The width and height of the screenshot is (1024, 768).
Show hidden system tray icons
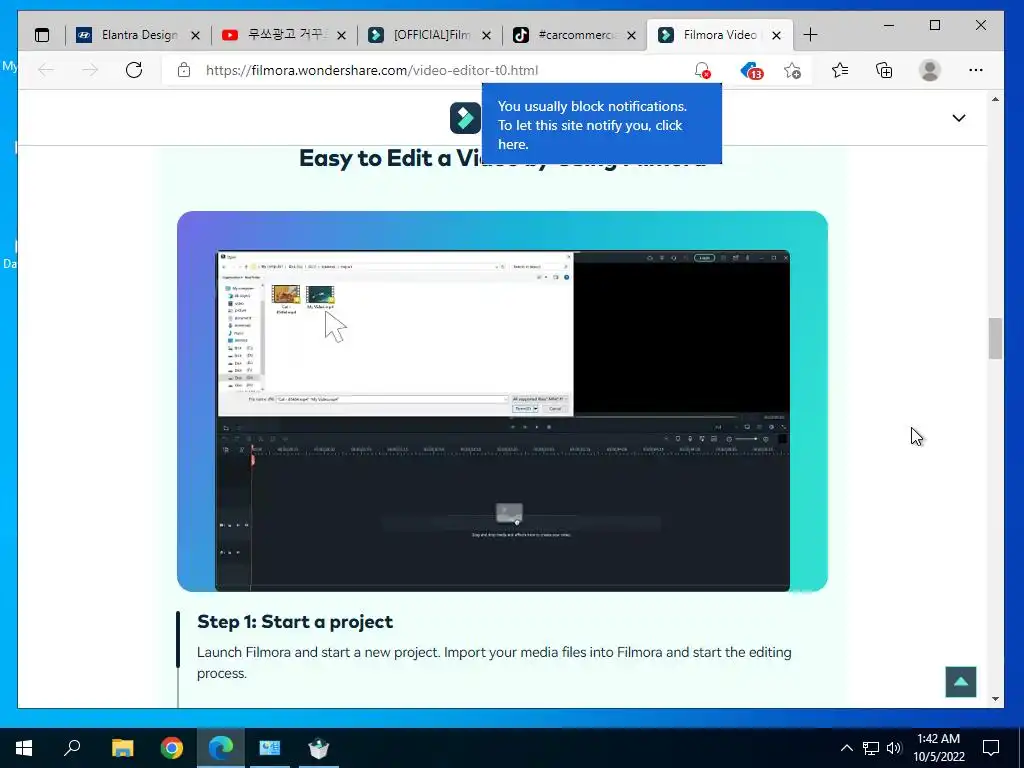[846, 748]
